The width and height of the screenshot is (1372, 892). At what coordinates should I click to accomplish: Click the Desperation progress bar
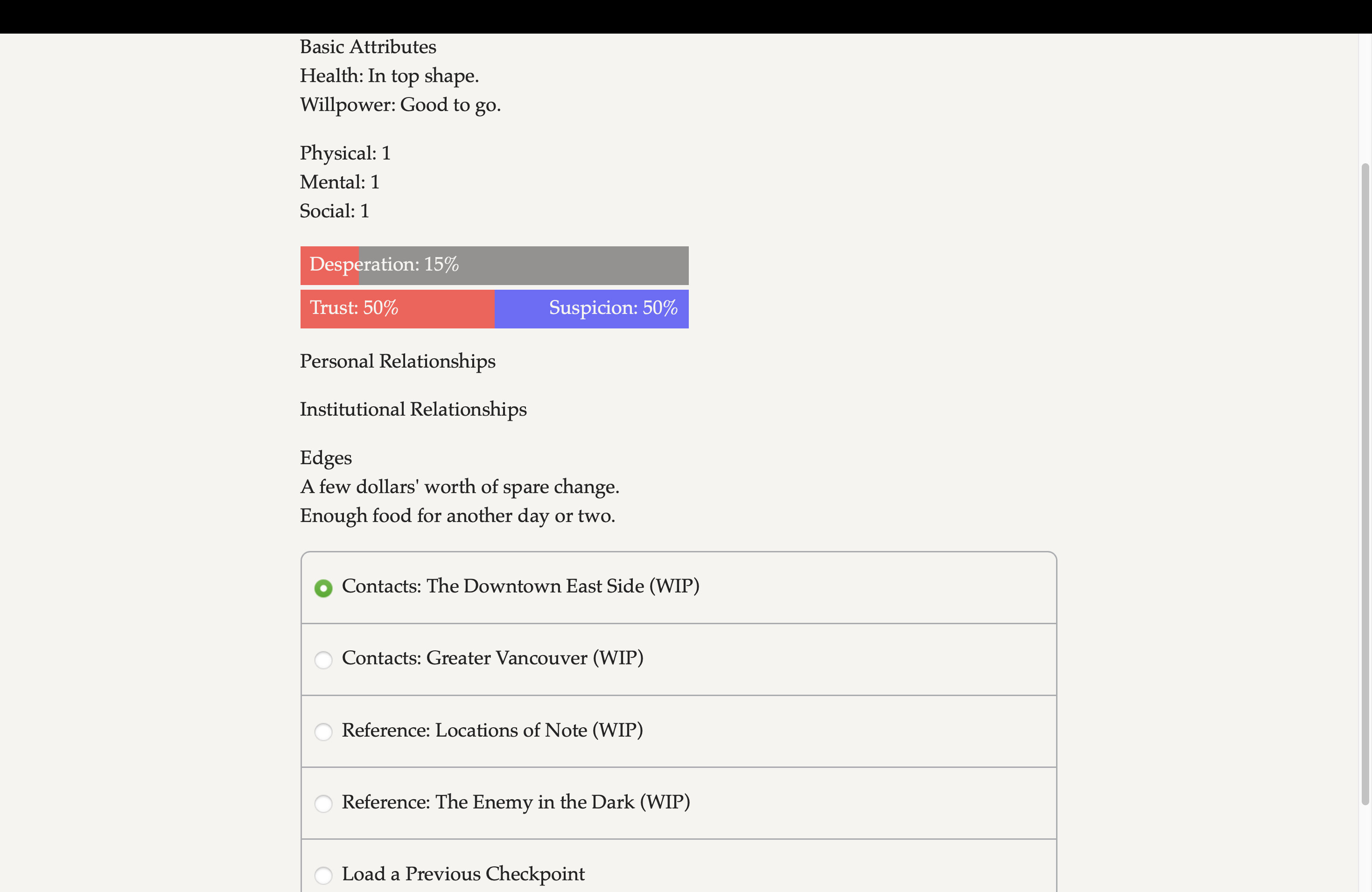coord(494,265)
